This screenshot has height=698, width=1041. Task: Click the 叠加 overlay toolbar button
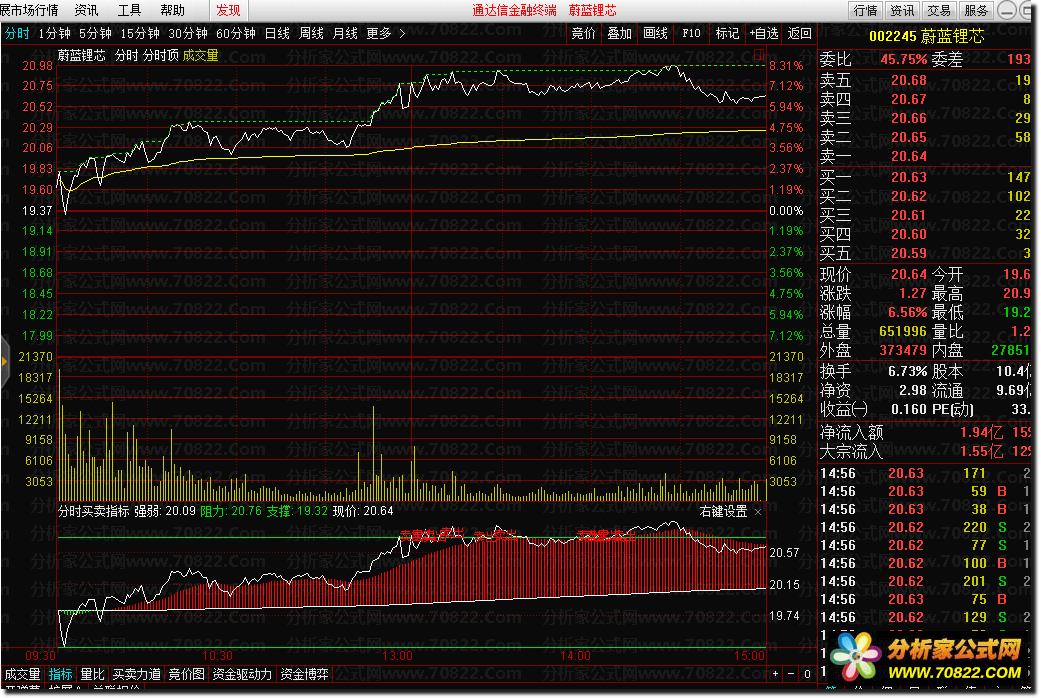tap(619, 33)
